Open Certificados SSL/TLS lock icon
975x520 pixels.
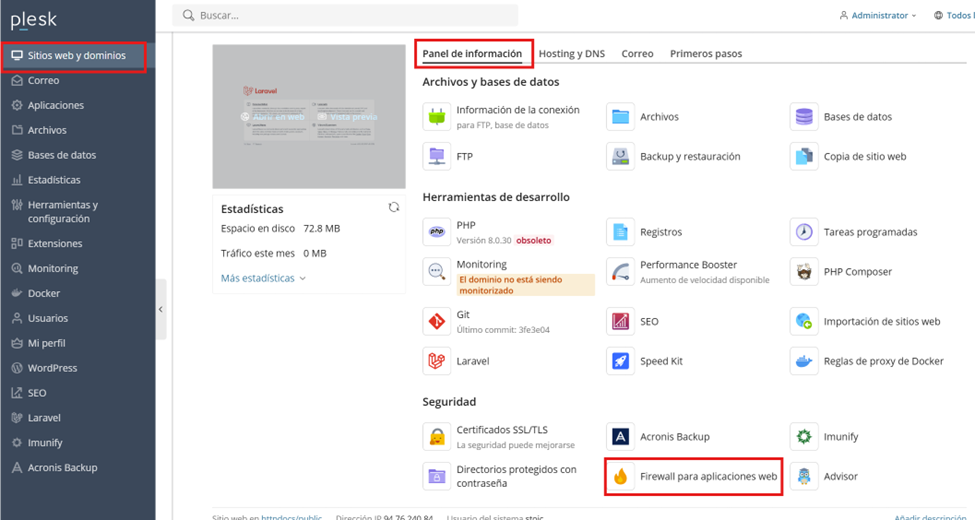point(437,437)
